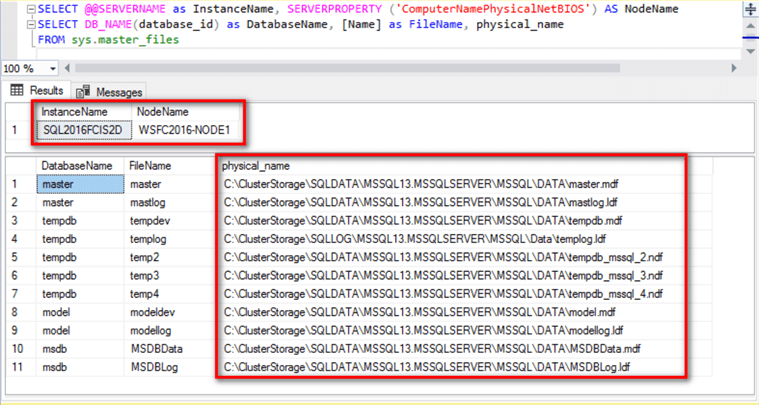759x405 pixels.
Task: Select the NodeName column header
Action: click(185, 112)
